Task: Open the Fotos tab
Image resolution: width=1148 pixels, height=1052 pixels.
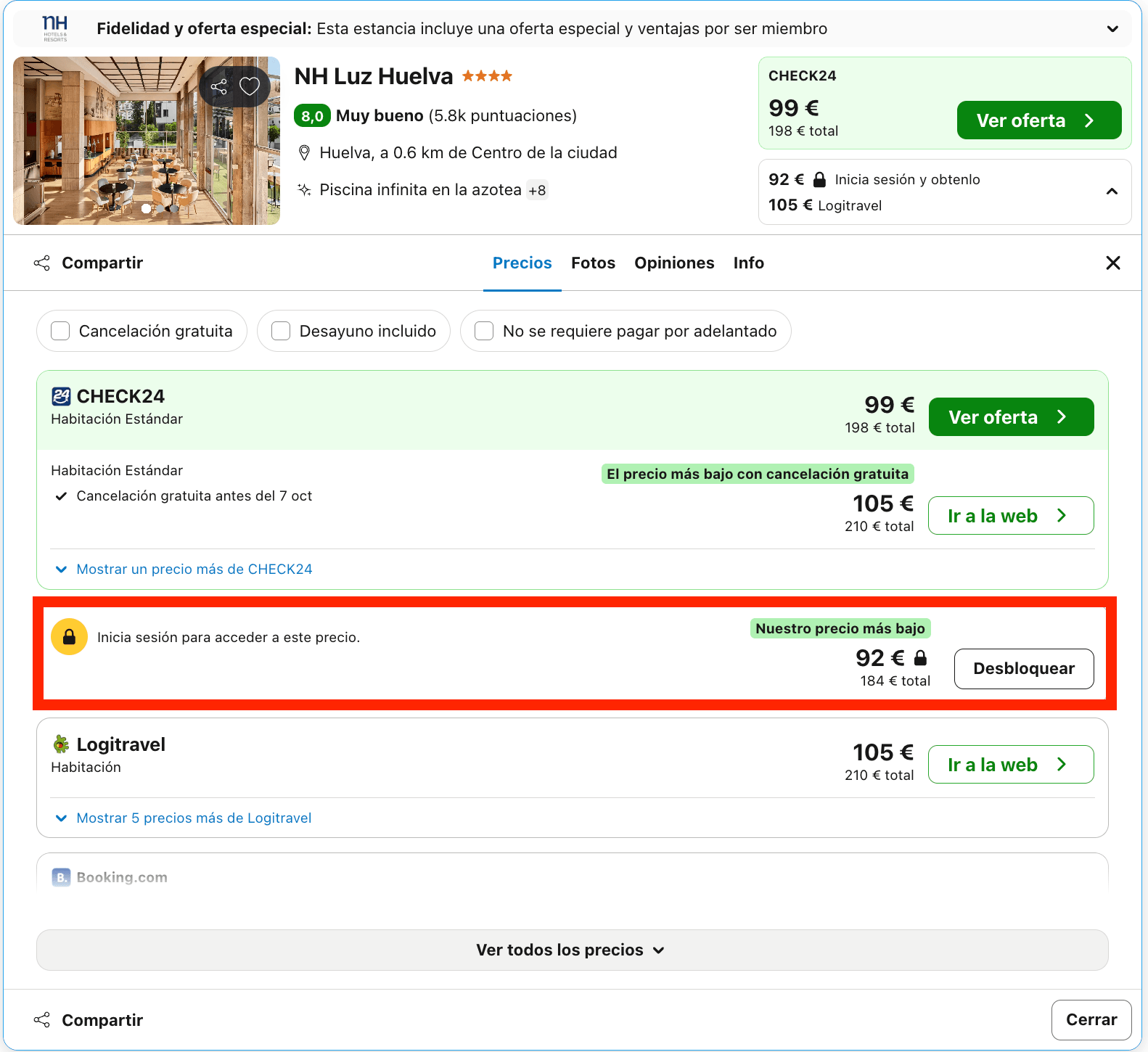Action: click(593, 263)
